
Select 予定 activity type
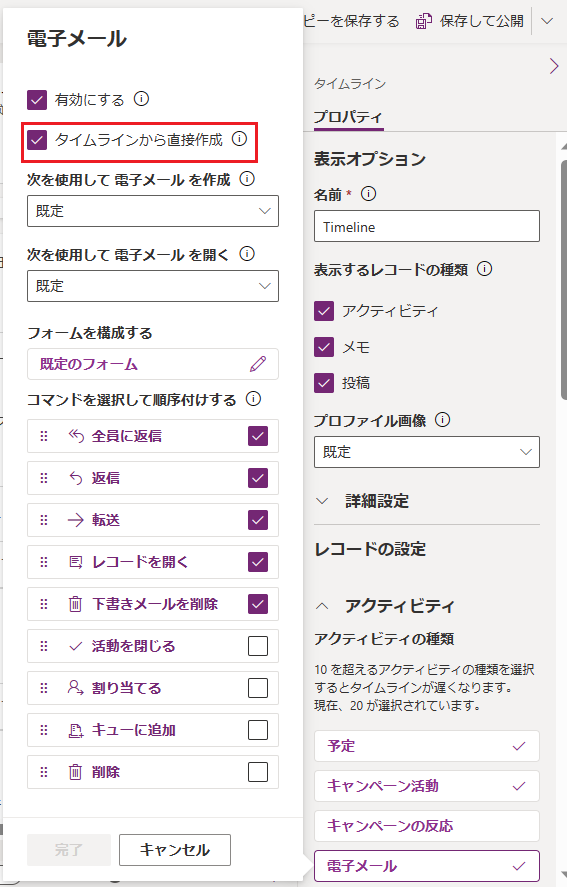pos(427,746)
